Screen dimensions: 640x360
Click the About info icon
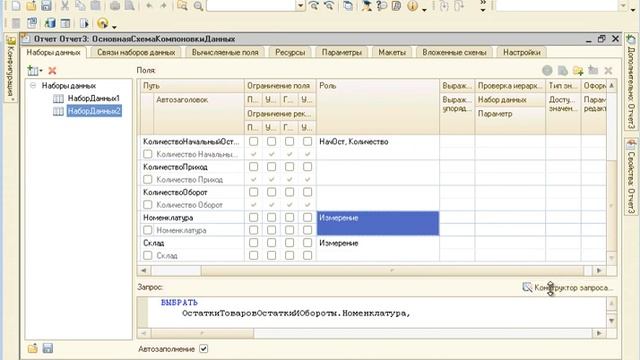click(413, 6)
